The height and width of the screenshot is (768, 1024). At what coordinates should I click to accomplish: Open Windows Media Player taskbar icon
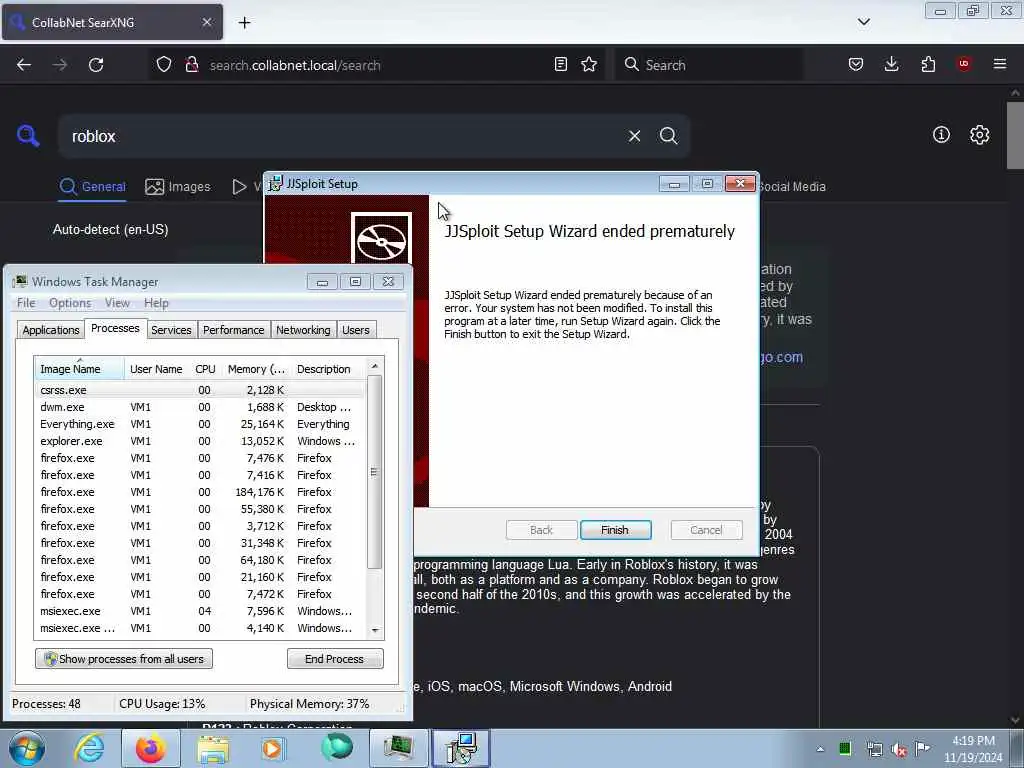[273, 748]
